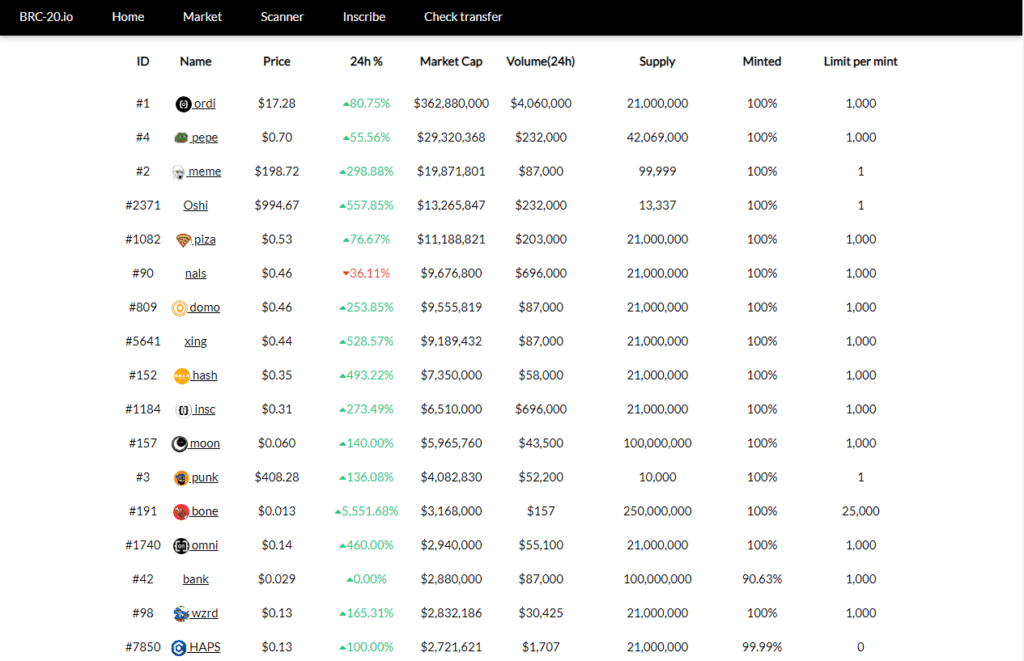The image size is (1024, 661).
Task: Click the hash orange circle icon
Action: pyautogui.click(x=182, y=376)
